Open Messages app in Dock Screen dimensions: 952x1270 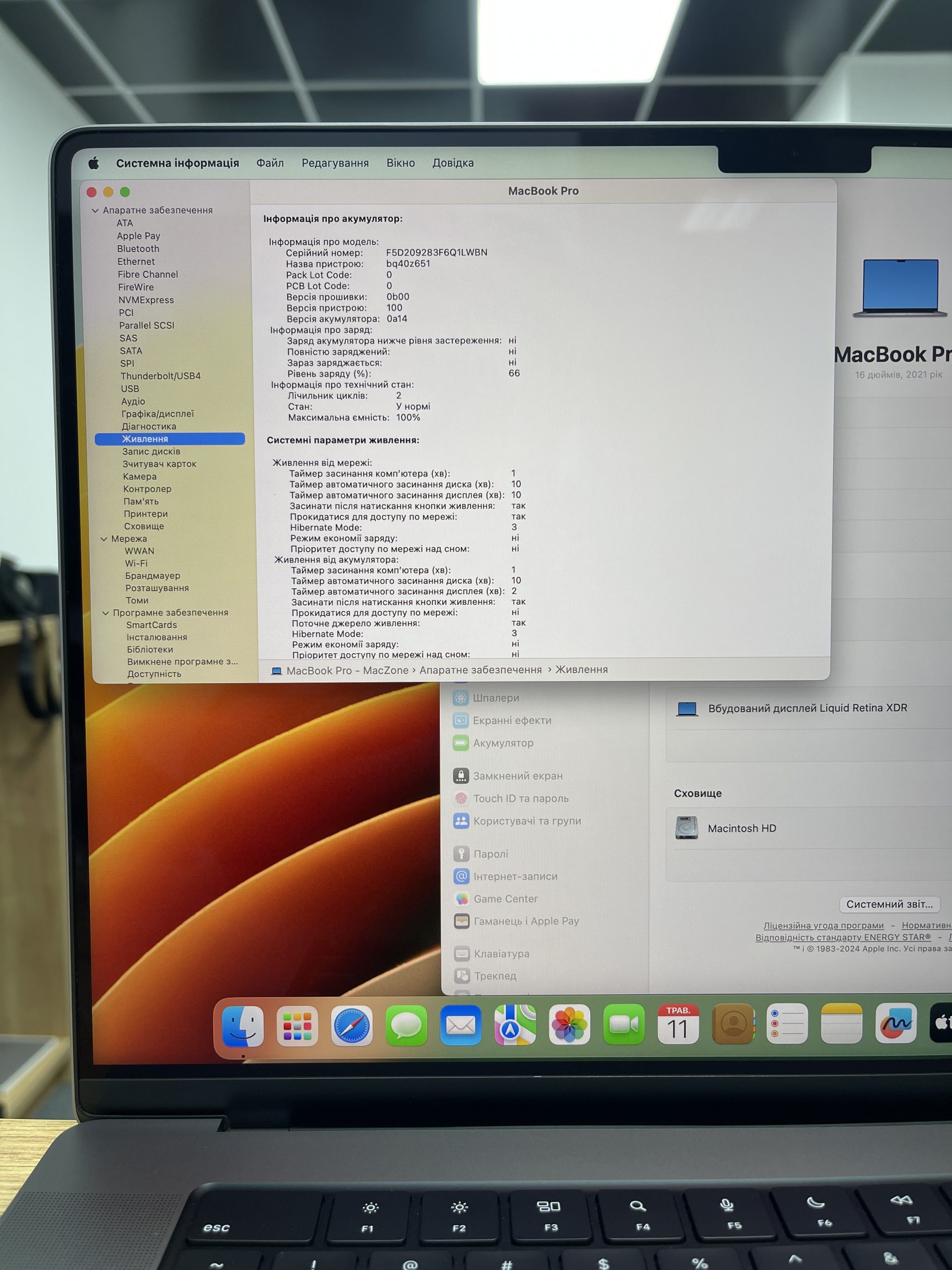pyautogui.click(x=406, y=1026)
